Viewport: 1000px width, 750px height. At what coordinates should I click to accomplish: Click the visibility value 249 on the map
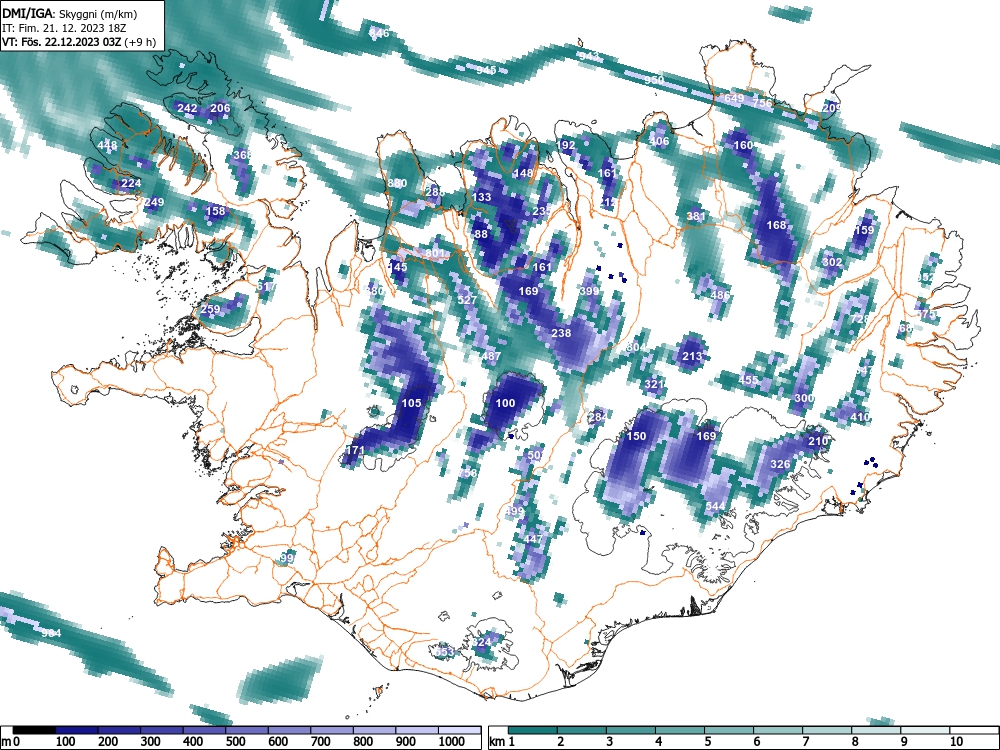pos(154,202)
